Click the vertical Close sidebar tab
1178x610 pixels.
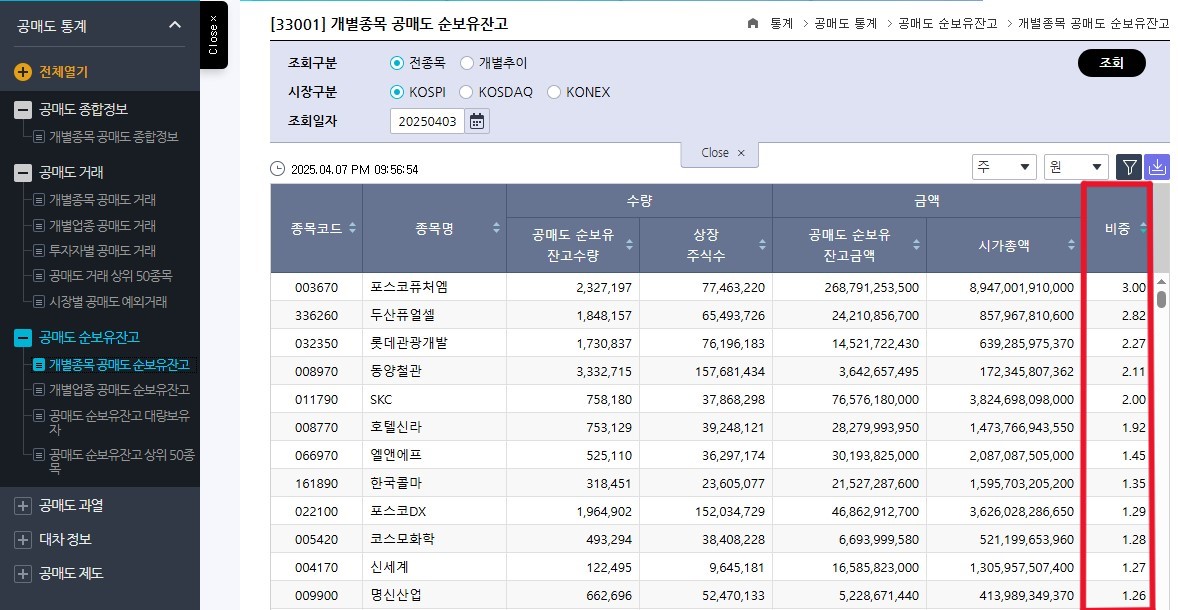click(x=213, y=35)
